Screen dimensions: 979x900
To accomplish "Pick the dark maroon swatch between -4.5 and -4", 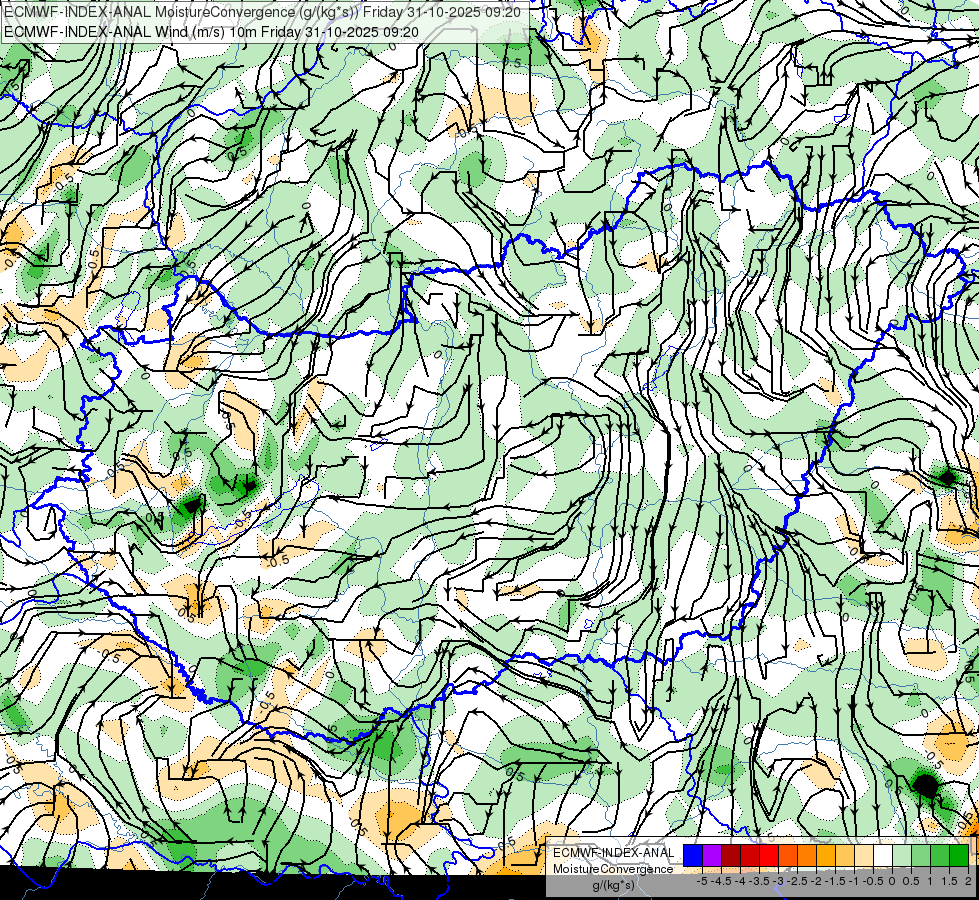I will 731,856.
